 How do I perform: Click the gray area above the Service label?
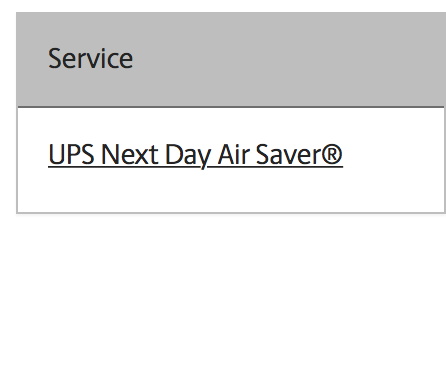pyautogui.click(x=91, y=29)
